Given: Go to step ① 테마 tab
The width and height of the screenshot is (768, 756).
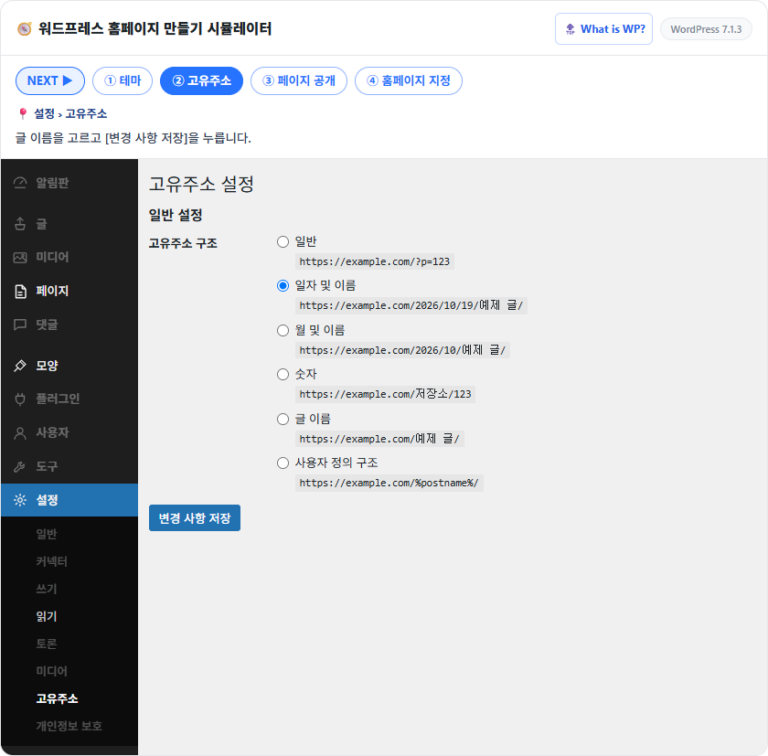Looking at the screenshot, I should [x=122, y=81].
